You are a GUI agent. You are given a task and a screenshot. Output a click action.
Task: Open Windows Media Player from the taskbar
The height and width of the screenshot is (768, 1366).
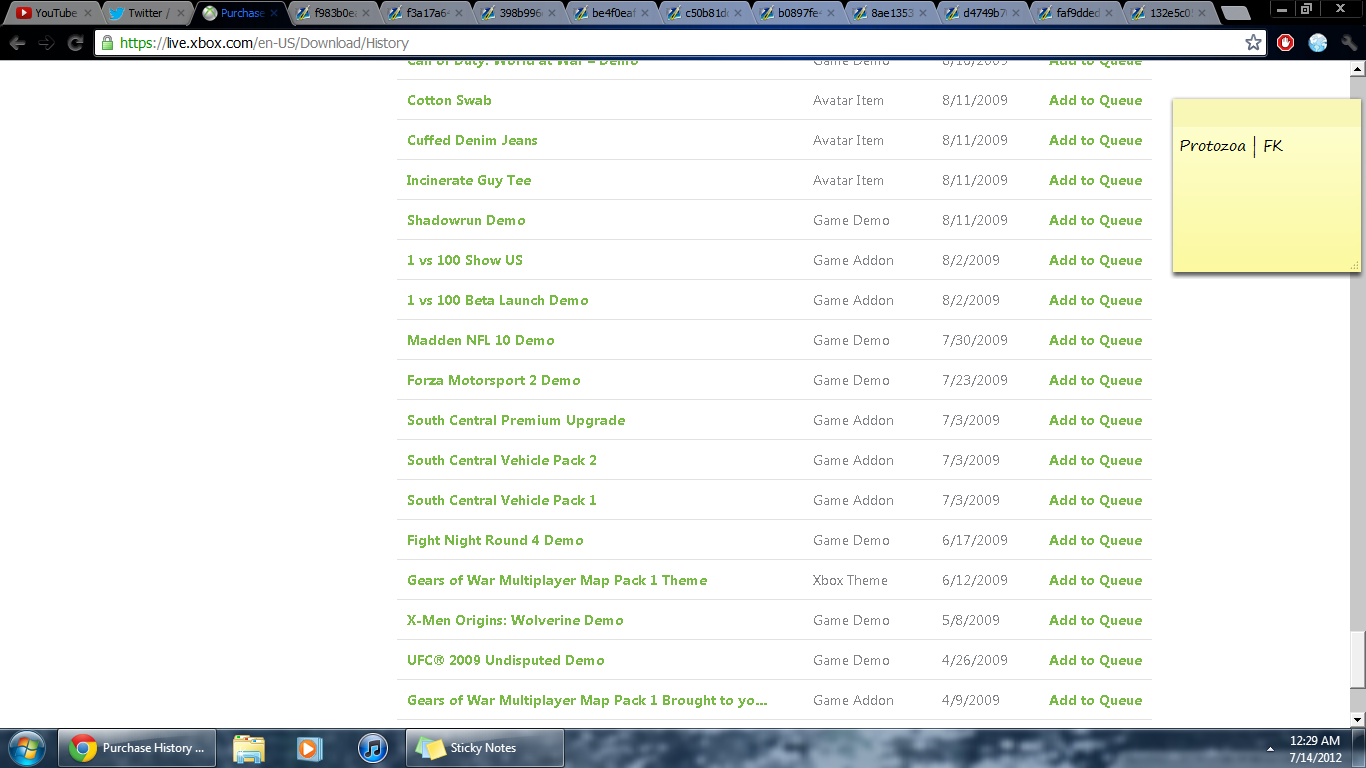tap(310, 748)
